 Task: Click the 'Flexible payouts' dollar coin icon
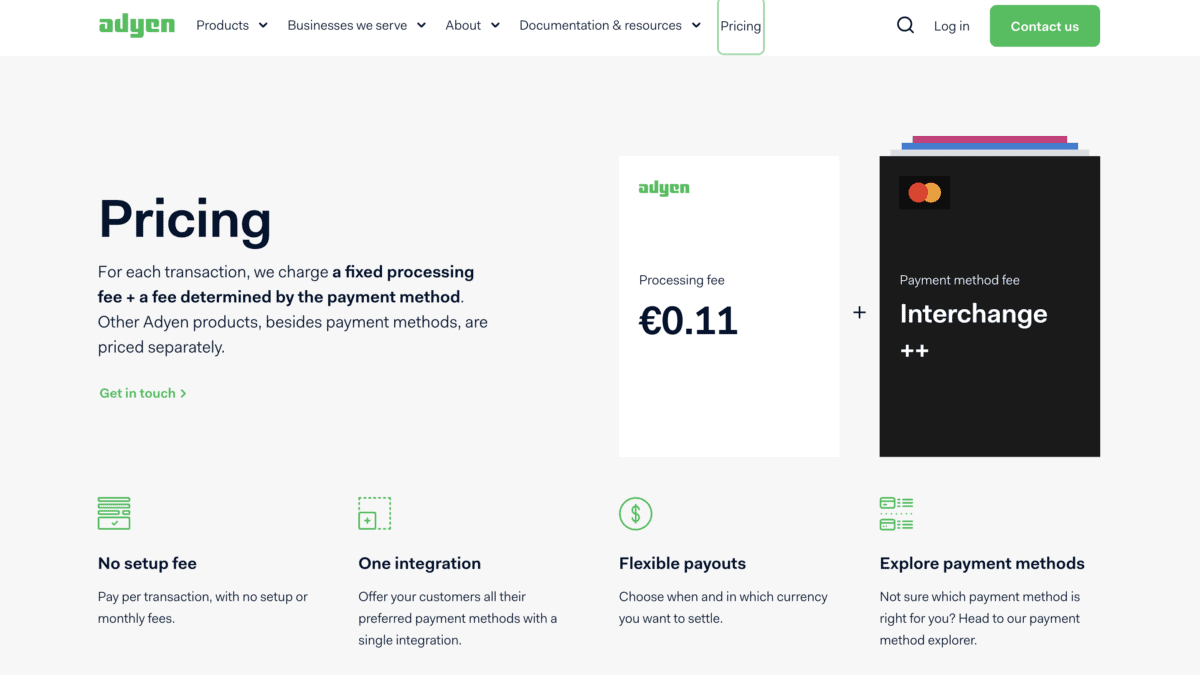[635, 513]
